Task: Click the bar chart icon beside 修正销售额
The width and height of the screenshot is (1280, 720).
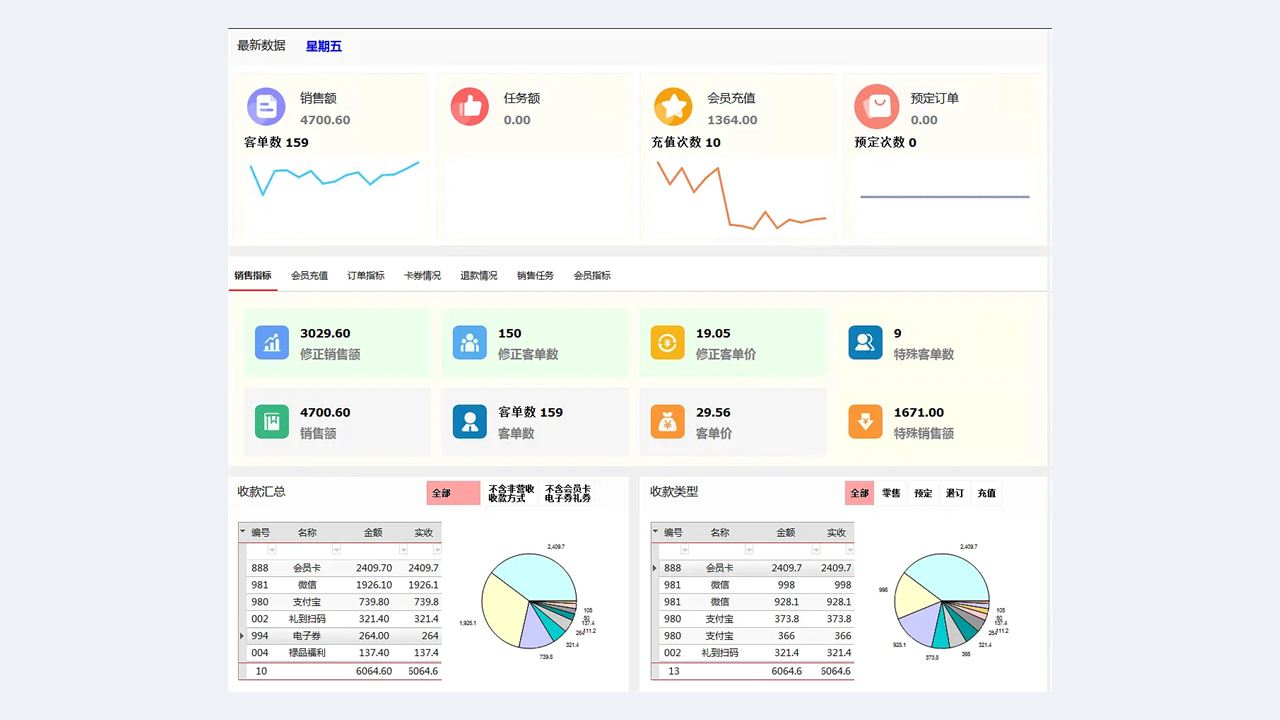Action: (271, 343)
